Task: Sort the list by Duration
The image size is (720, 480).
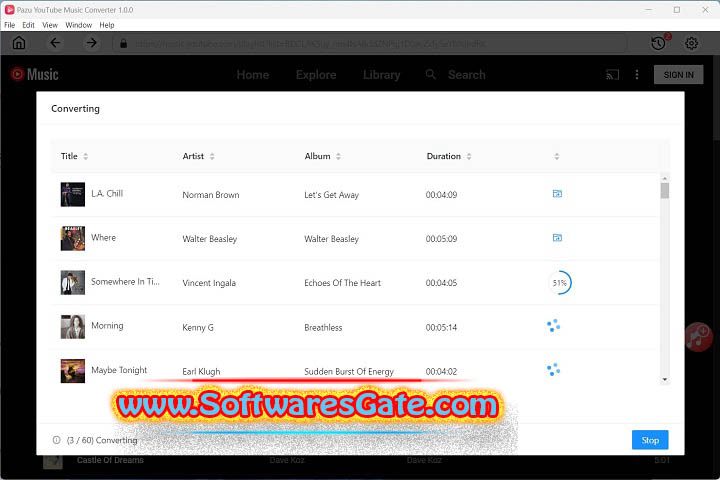Action: 469,156
